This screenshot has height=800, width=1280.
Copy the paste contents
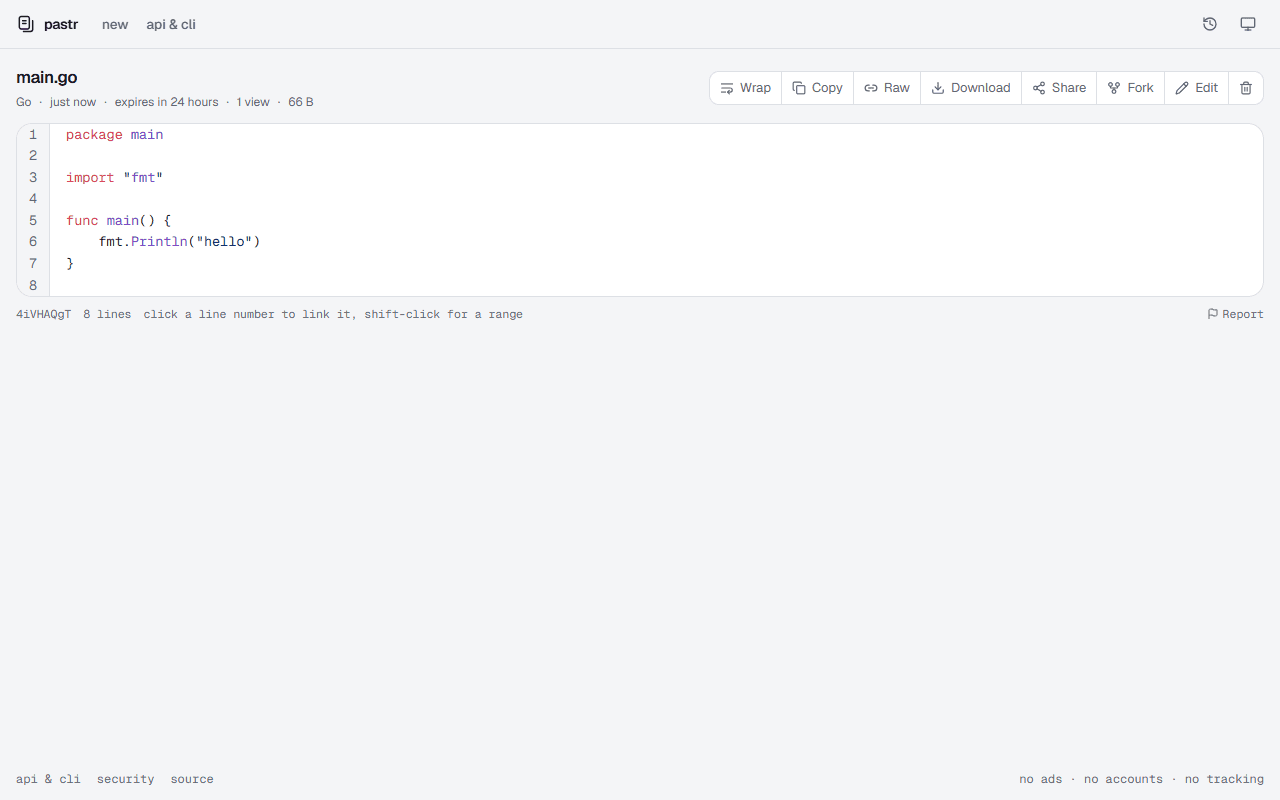[x=818, y=88]
